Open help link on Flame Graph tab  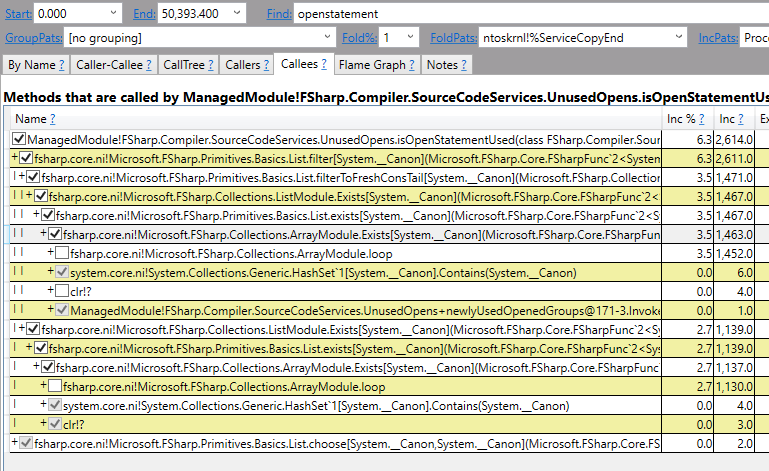[411, 65]
